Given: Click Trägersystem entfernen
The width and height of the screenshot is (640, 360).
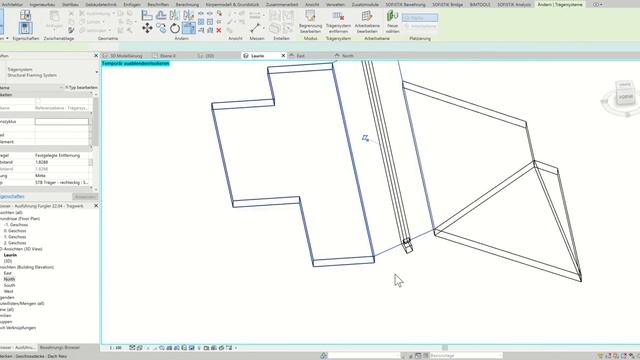Looking at the screenshot, I should [338, 22].
